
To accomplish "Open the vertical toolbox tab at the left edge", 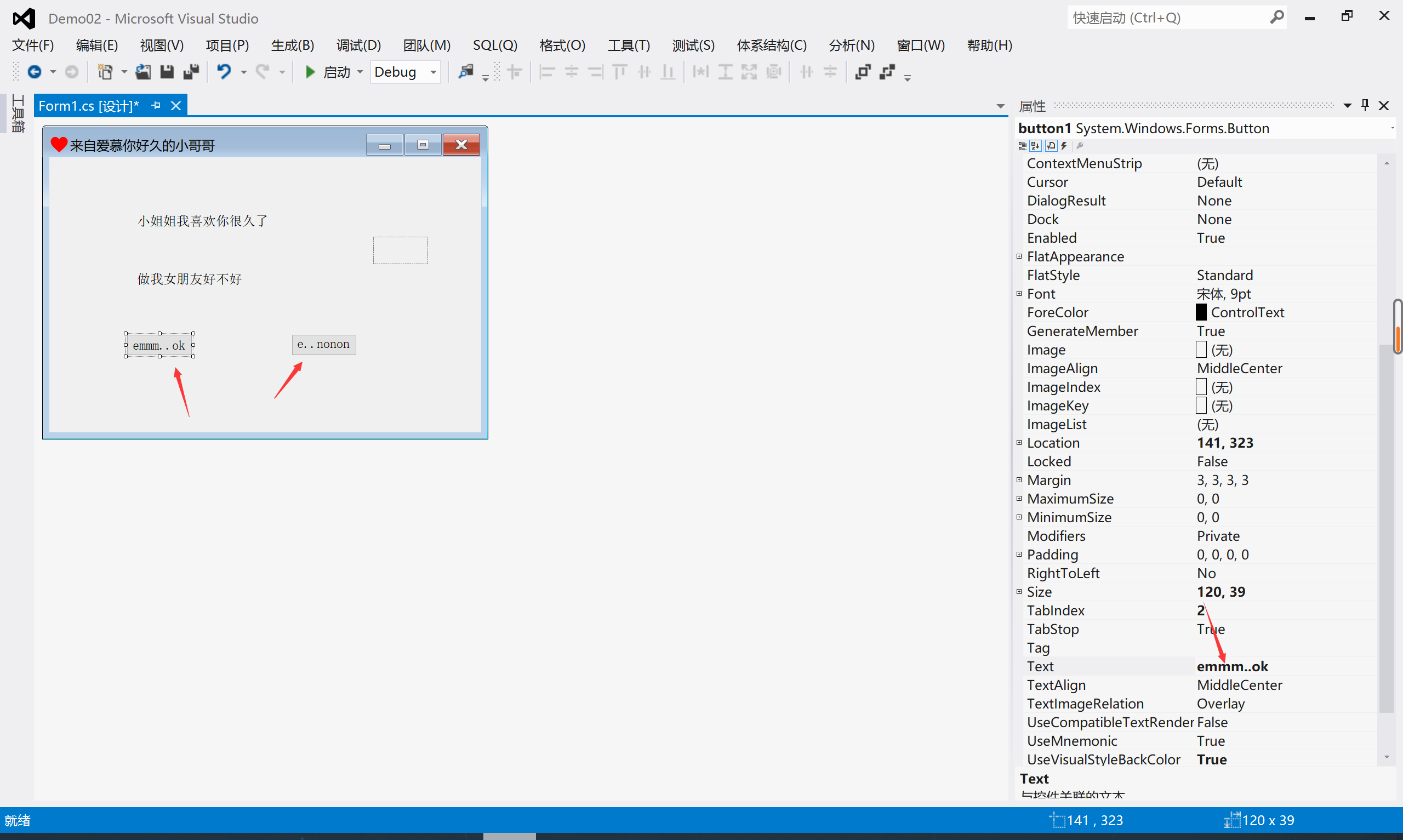I will pos(18,114).
